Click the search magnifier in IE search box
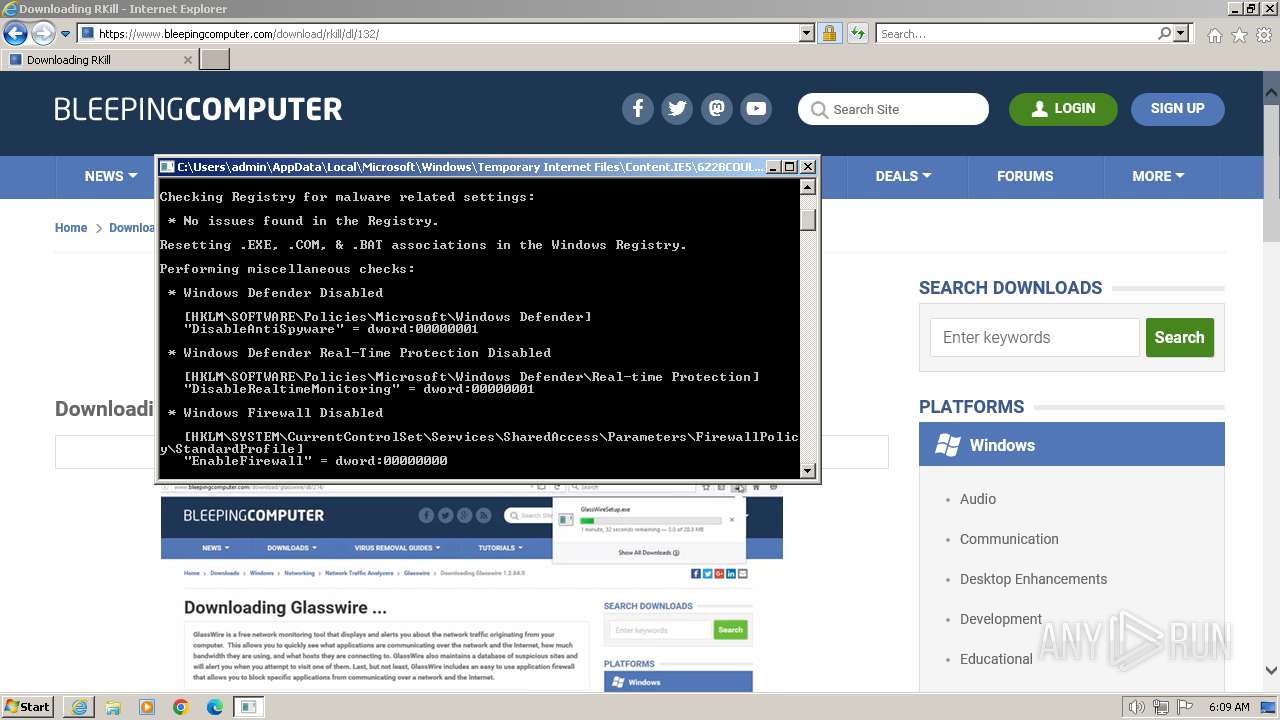The width and height of the screenshot is (1280, 720). pyautogui.click(x=1164, y=33)
